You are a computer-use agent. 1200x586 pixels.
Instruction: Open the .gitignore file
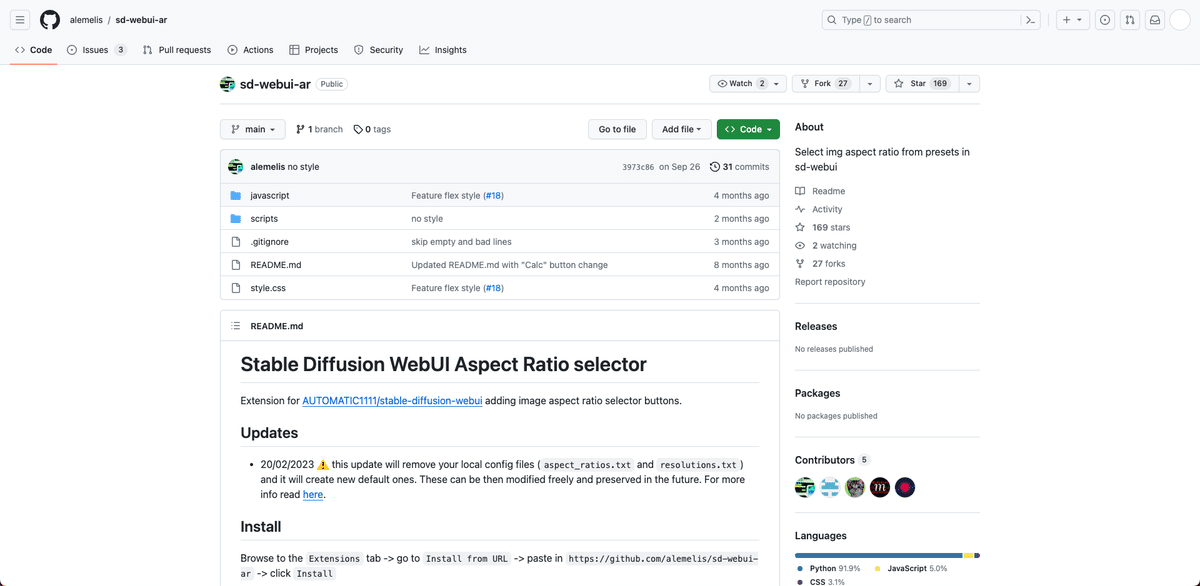(270, 242)
